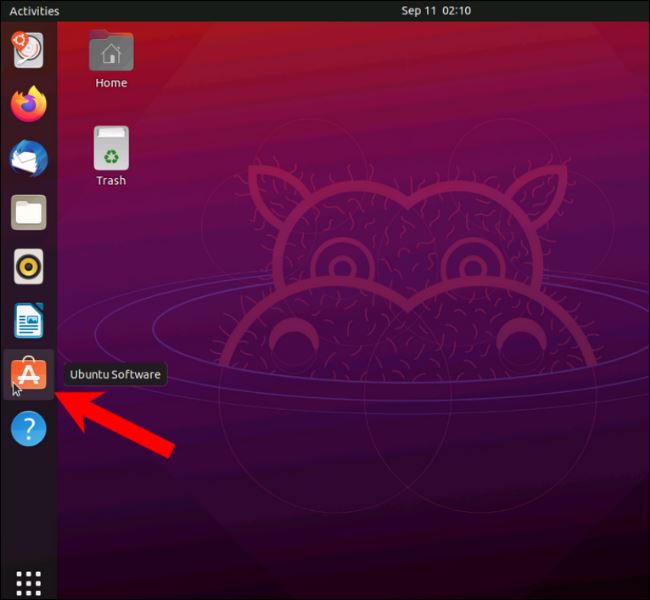
Task: Start Rhythmbox music player from the dock
Action: [28, 267]
